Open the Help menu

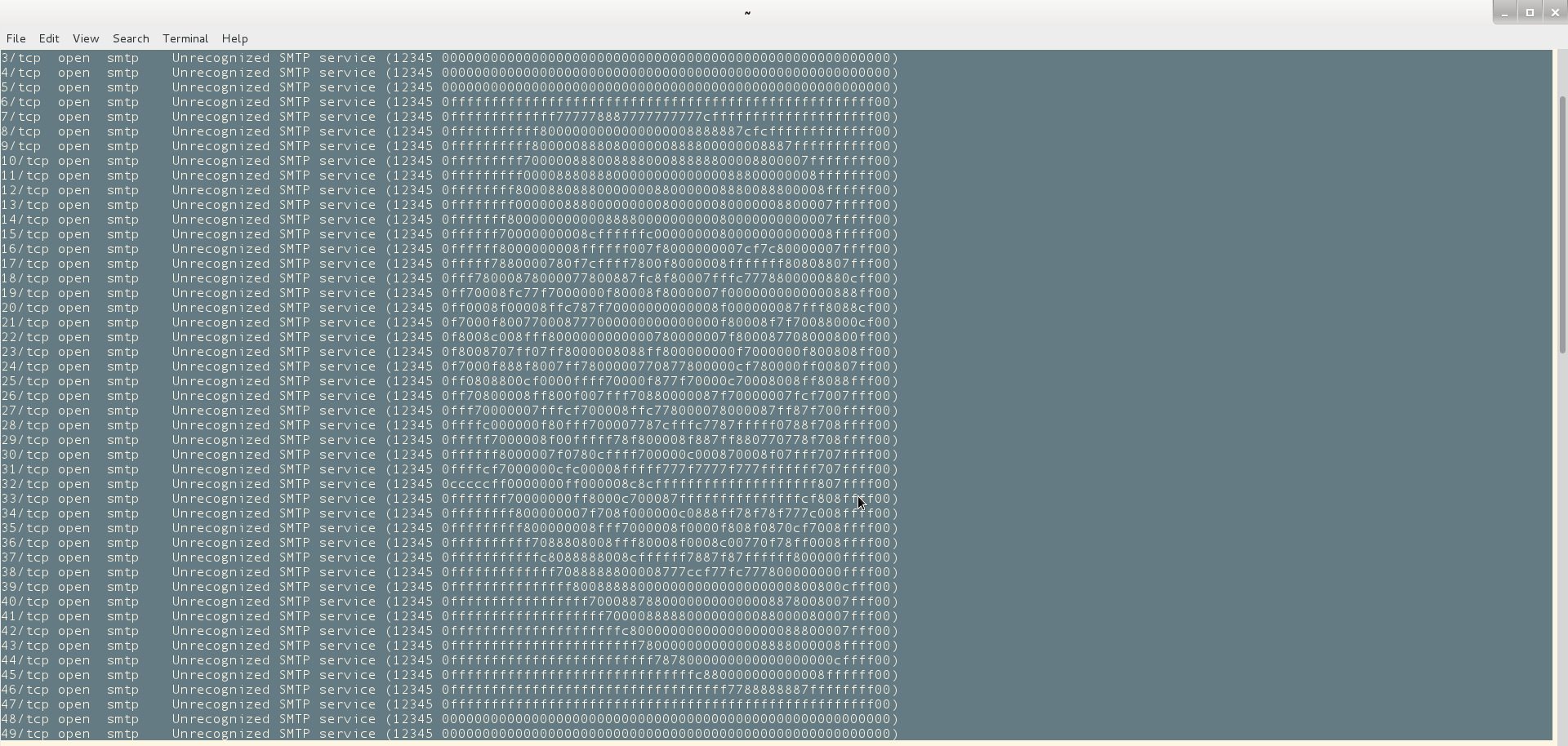[234, 38]
